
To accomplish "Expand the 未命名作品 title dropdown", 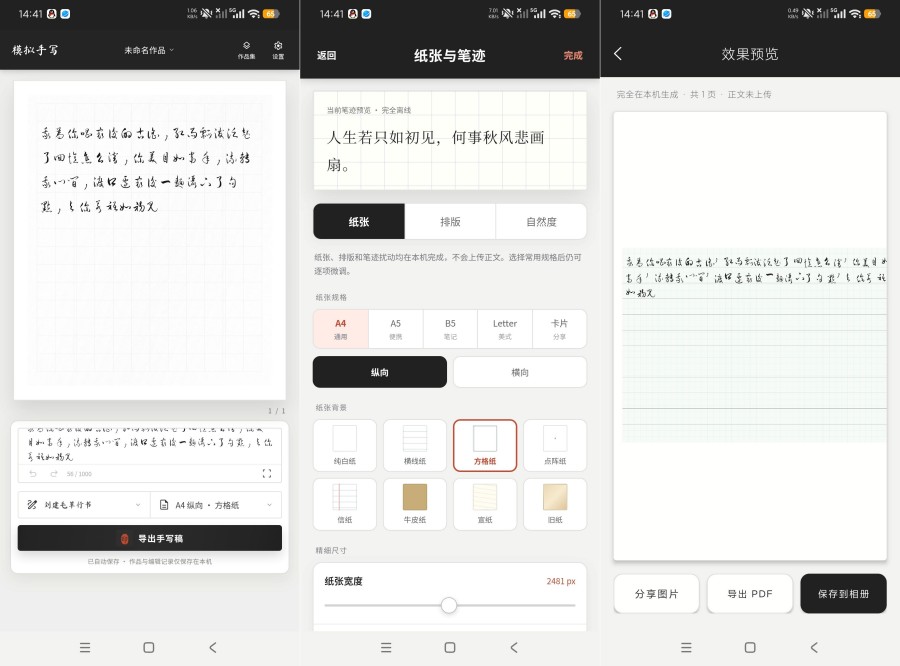I will tap(149, 51).
